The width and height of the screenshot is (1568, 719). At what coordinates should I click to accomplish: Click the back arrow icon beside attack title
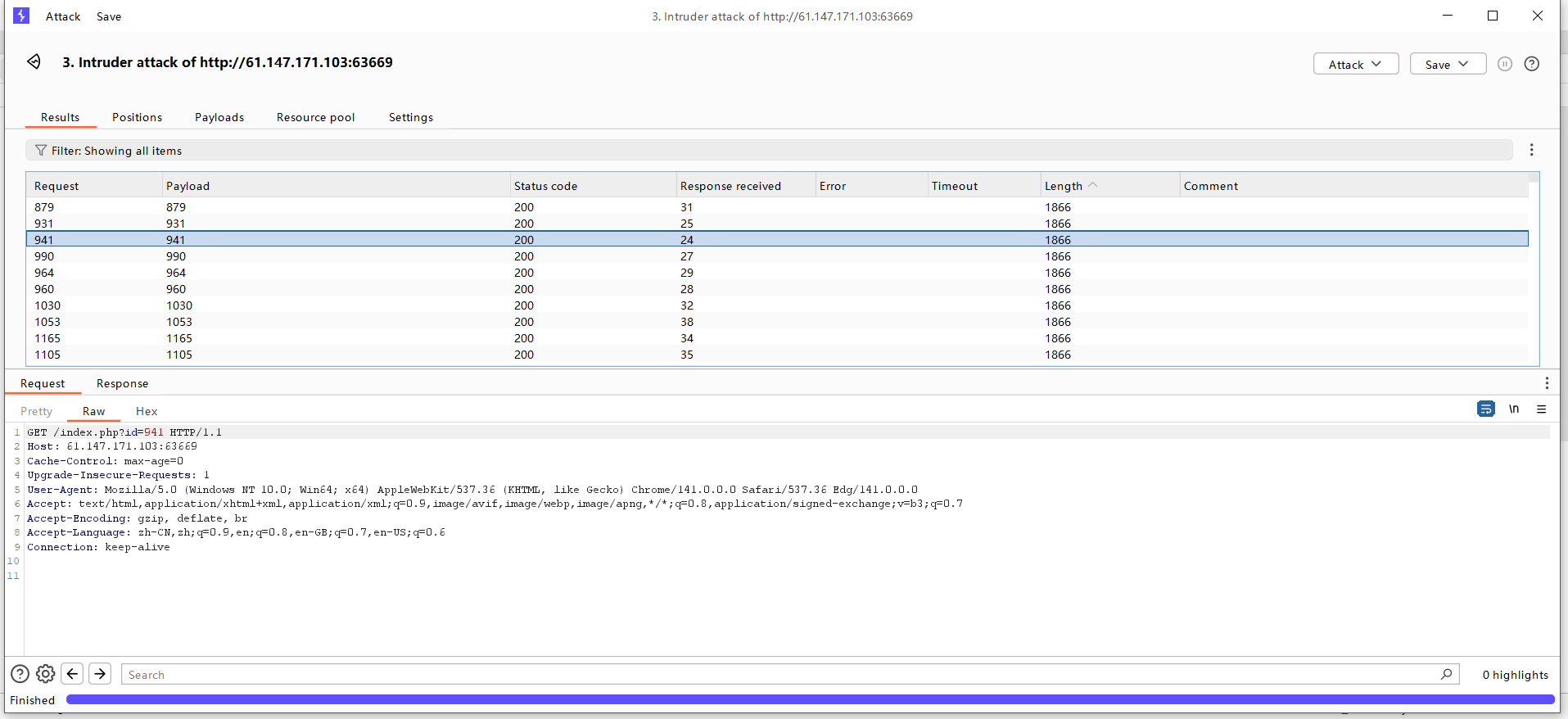click(34, 62)
